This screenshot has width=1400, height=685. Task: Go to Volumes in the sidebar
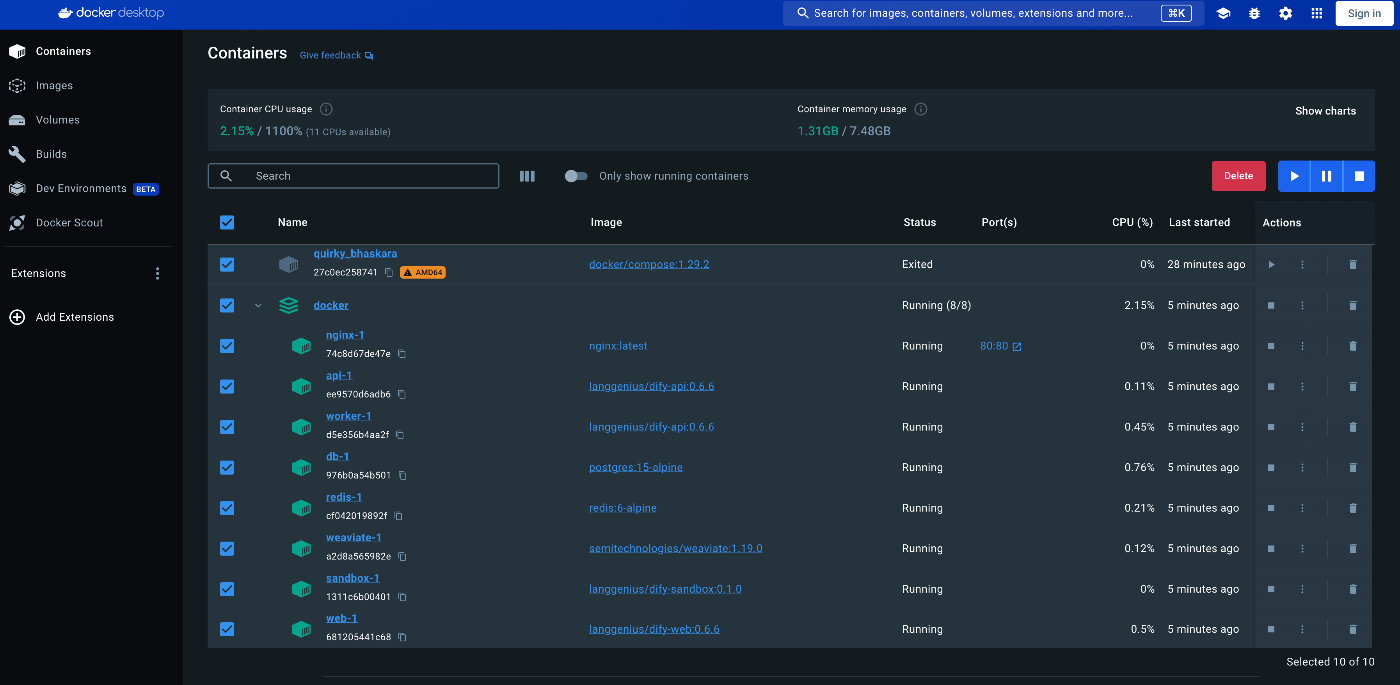91,120
